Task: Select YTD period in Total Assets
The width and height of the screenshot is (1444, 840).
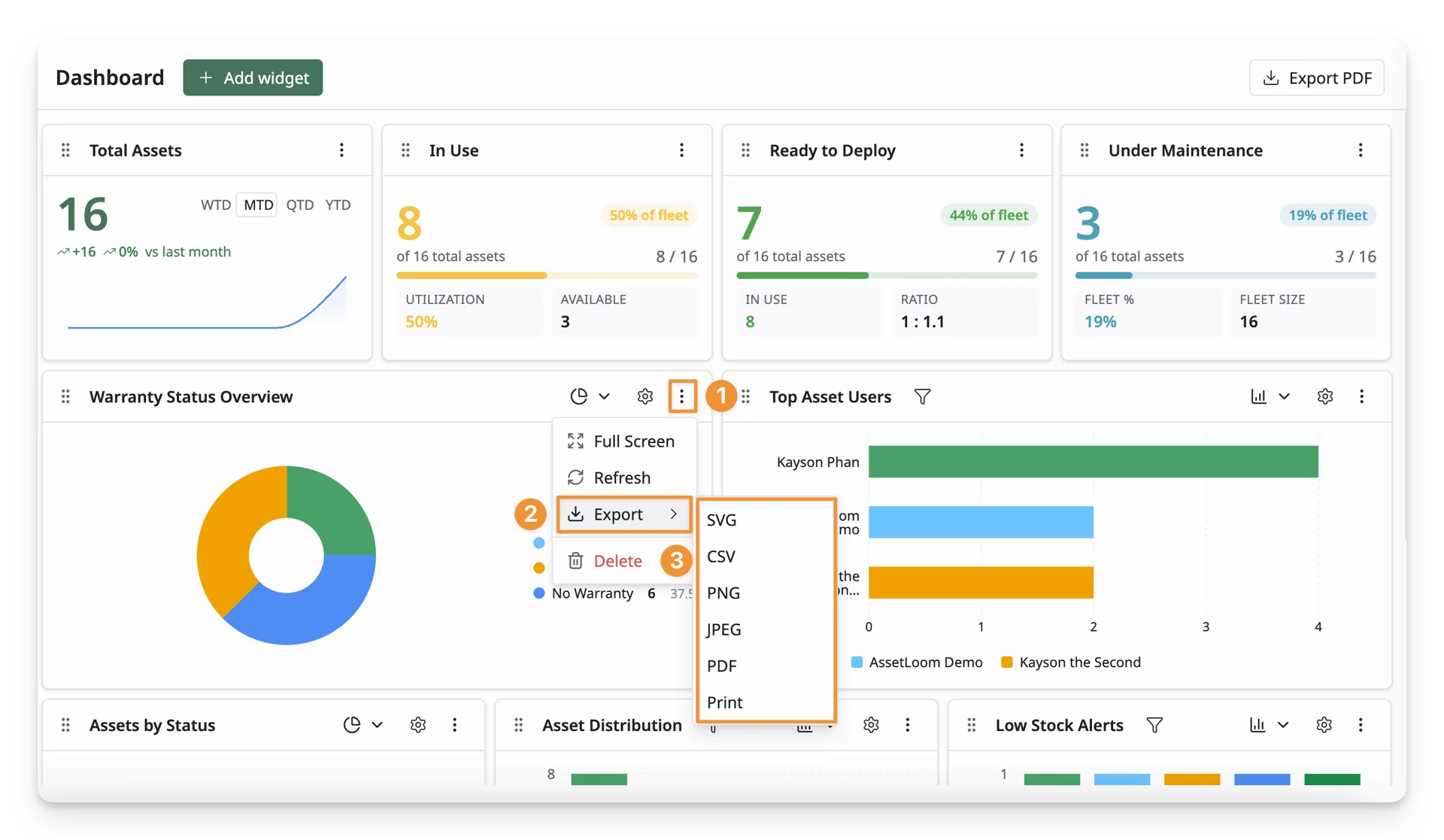Action: pos(338,205)
